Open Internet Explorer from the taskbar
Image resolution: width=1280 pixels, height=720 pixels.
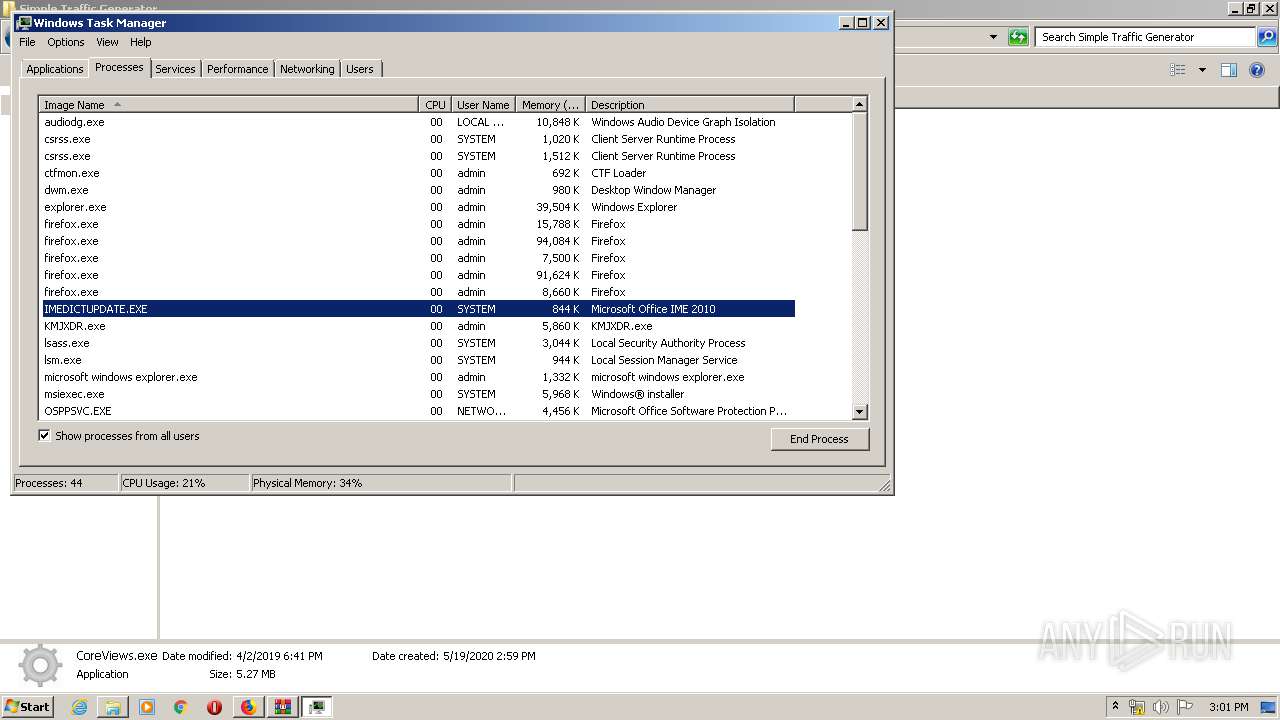pyautogui.click(x=79, y=707)
